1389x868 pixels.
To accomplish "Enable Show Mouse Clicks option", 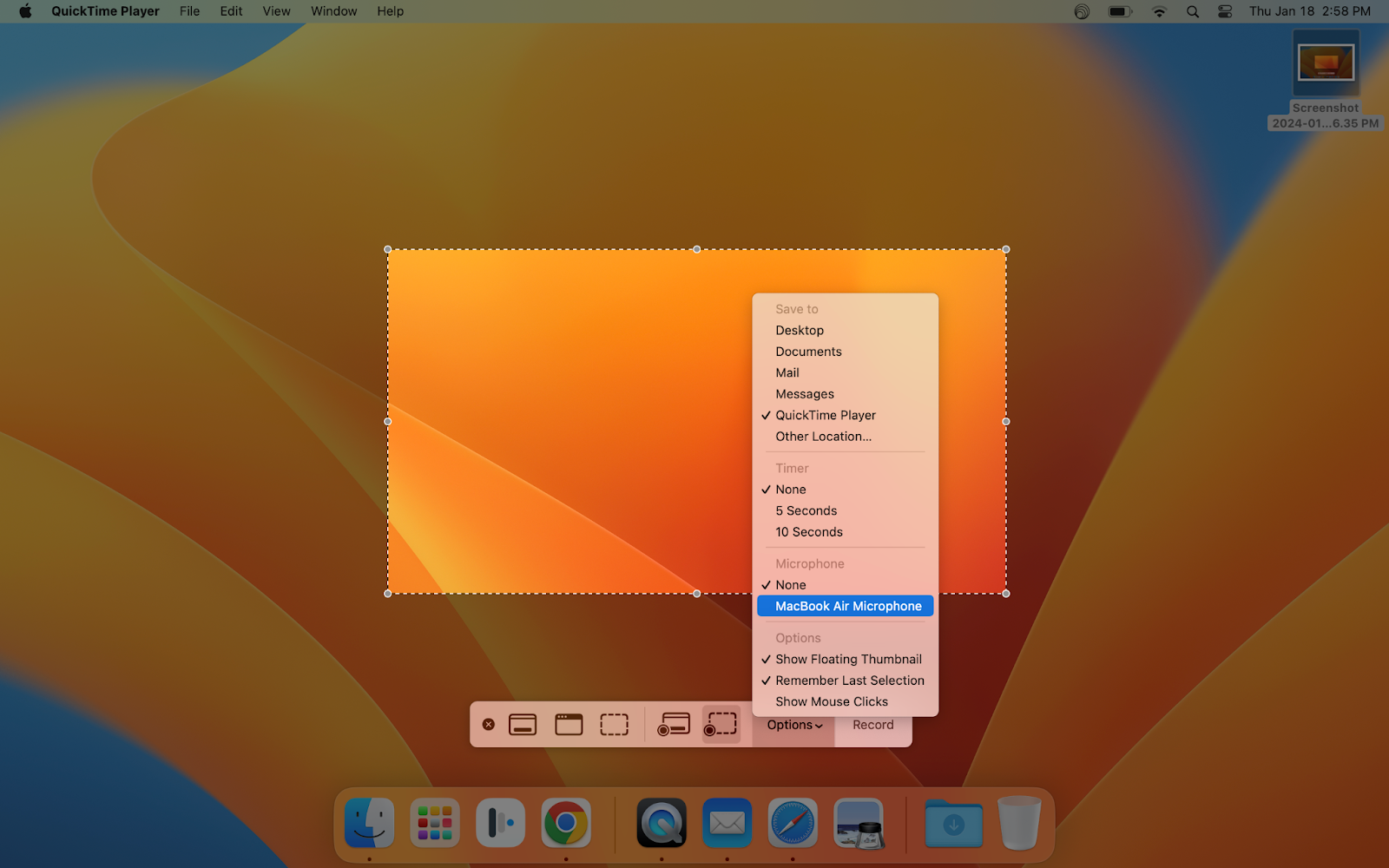I will tap(846, 702).
